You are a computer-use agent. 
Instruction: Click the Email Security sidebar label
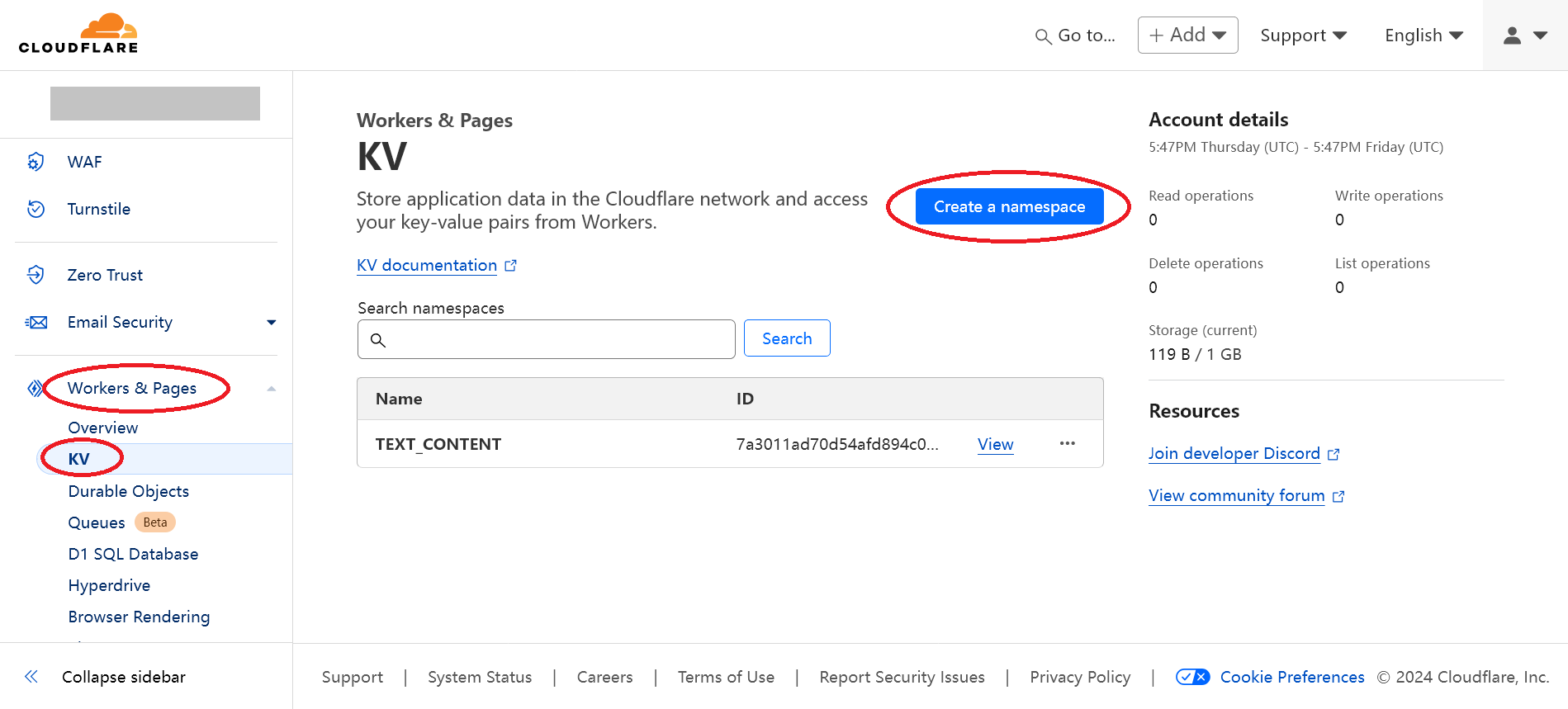[x=120, y=322]
